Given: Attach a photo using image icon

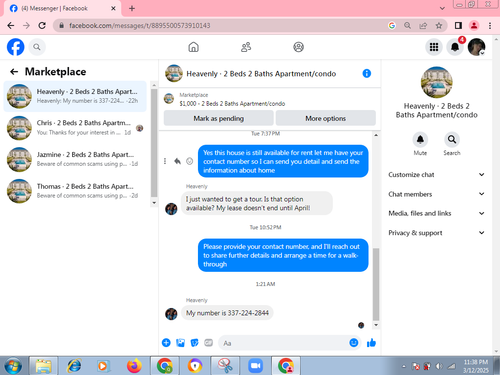Looking at the screenshot, I should [180, 342].
